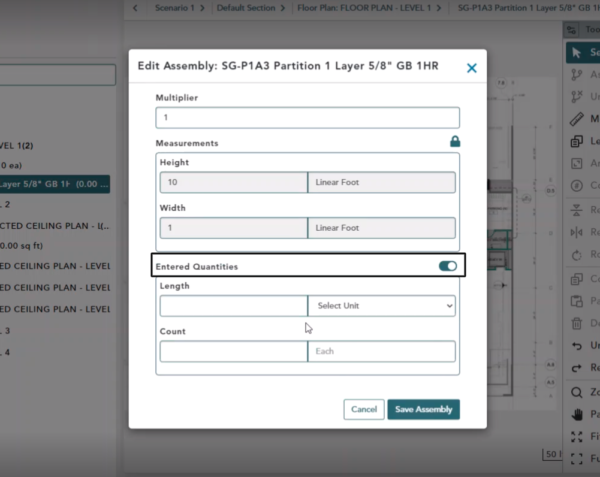Expand the Floor Plan LEVEL 1 breadcrumb chevron
The height and width of the screenshot is (477, 600).
pos(439,8)
